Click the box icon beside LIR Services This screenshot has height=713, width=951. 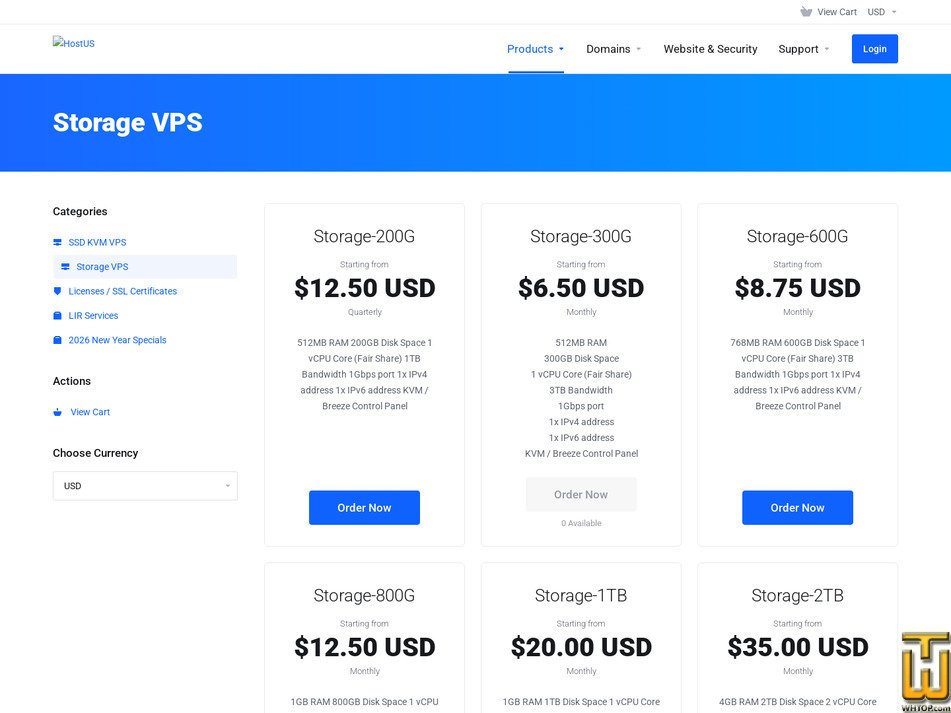[x=58, y=316]
